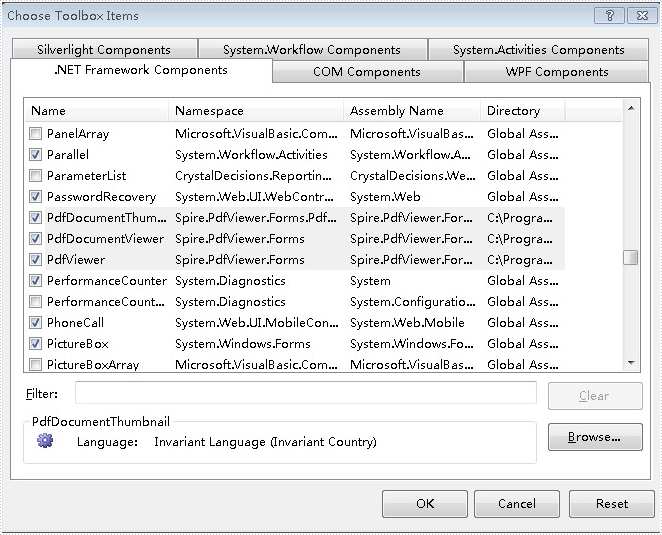Viewport: 662px width, 535px height.
Task: Switch to Silverlight Components tab
Action: [104, 49]
